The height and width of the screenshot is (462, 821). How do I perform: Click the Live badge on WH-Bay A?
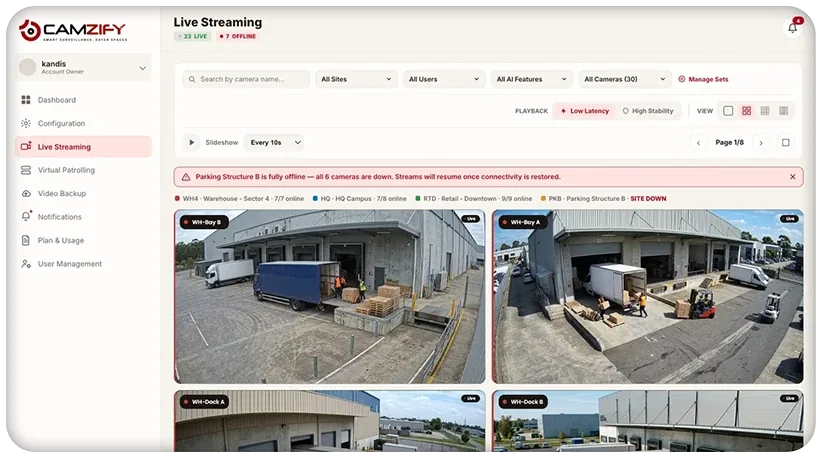click(x=789, y=219)
